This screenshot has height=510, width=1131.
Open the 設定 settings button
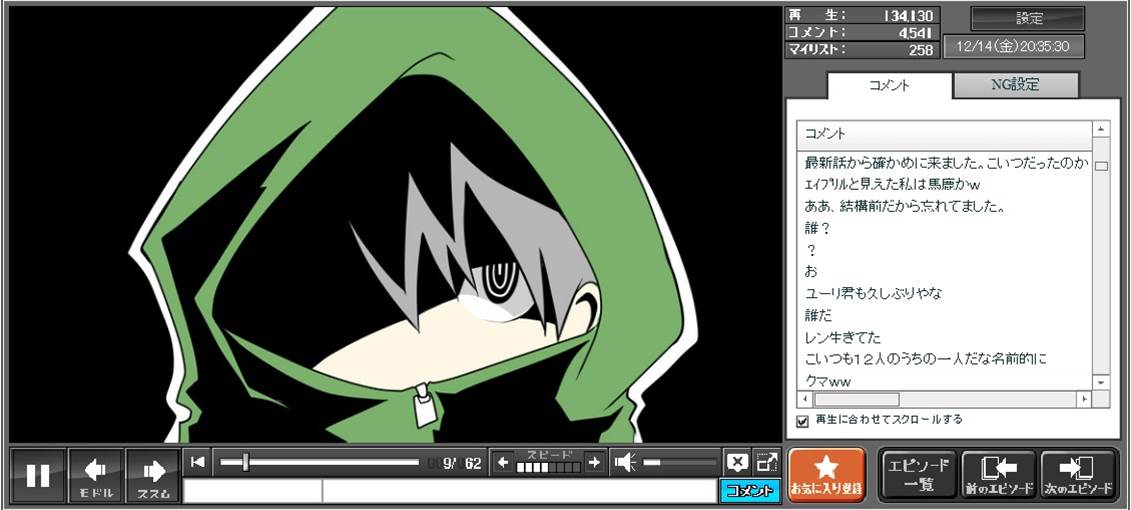[1028, 18]
